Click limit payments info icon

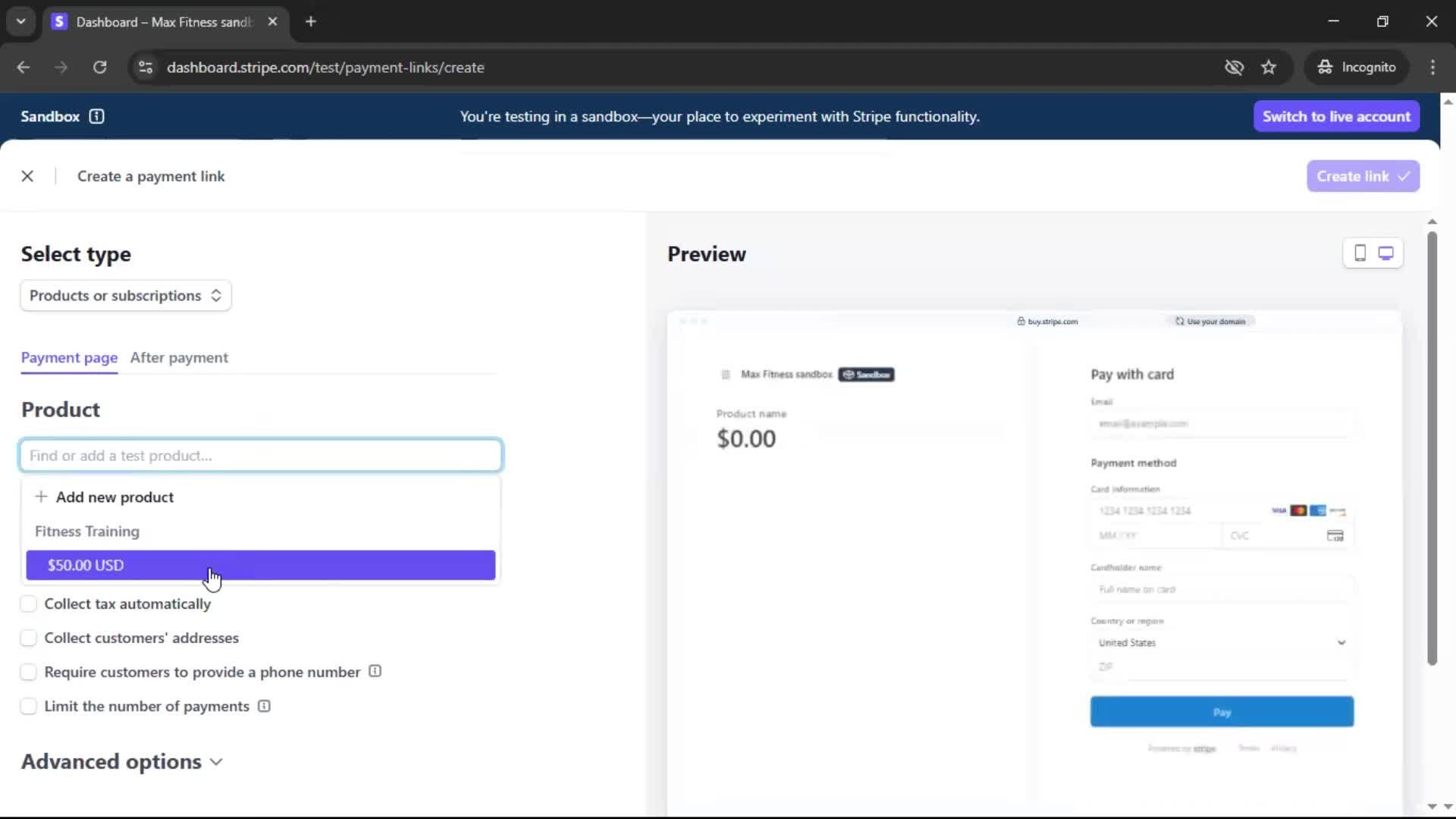pyautogui.click(x=264, y=706)
